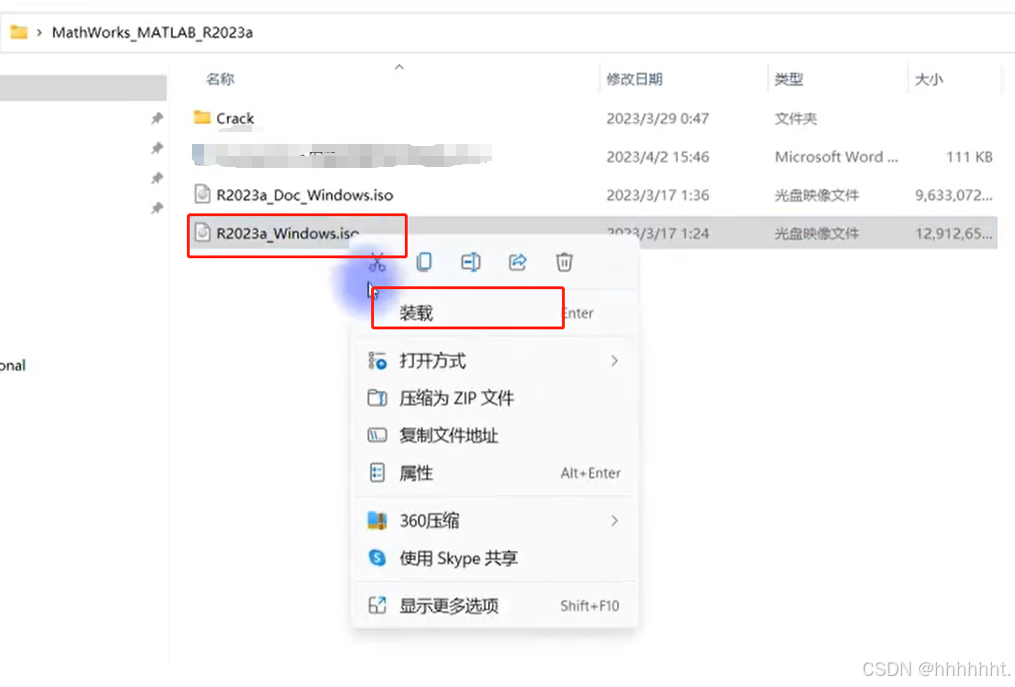Choose 复制文件地址 menu entry
Screen dimensions: 1015x687
coord(495,435)
